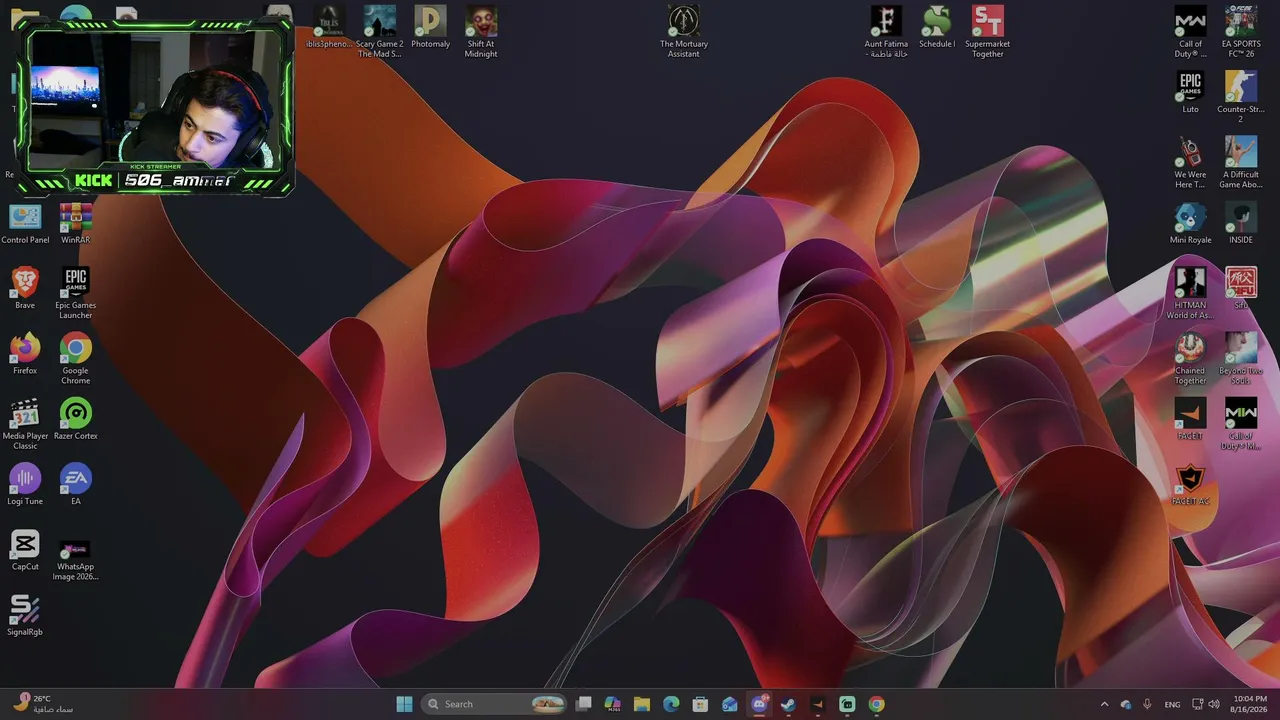The image size is (1280, 720).
Task: Switch to FACEIT on the taskbar
Action: pyautogui.click(x=818, y=704)
